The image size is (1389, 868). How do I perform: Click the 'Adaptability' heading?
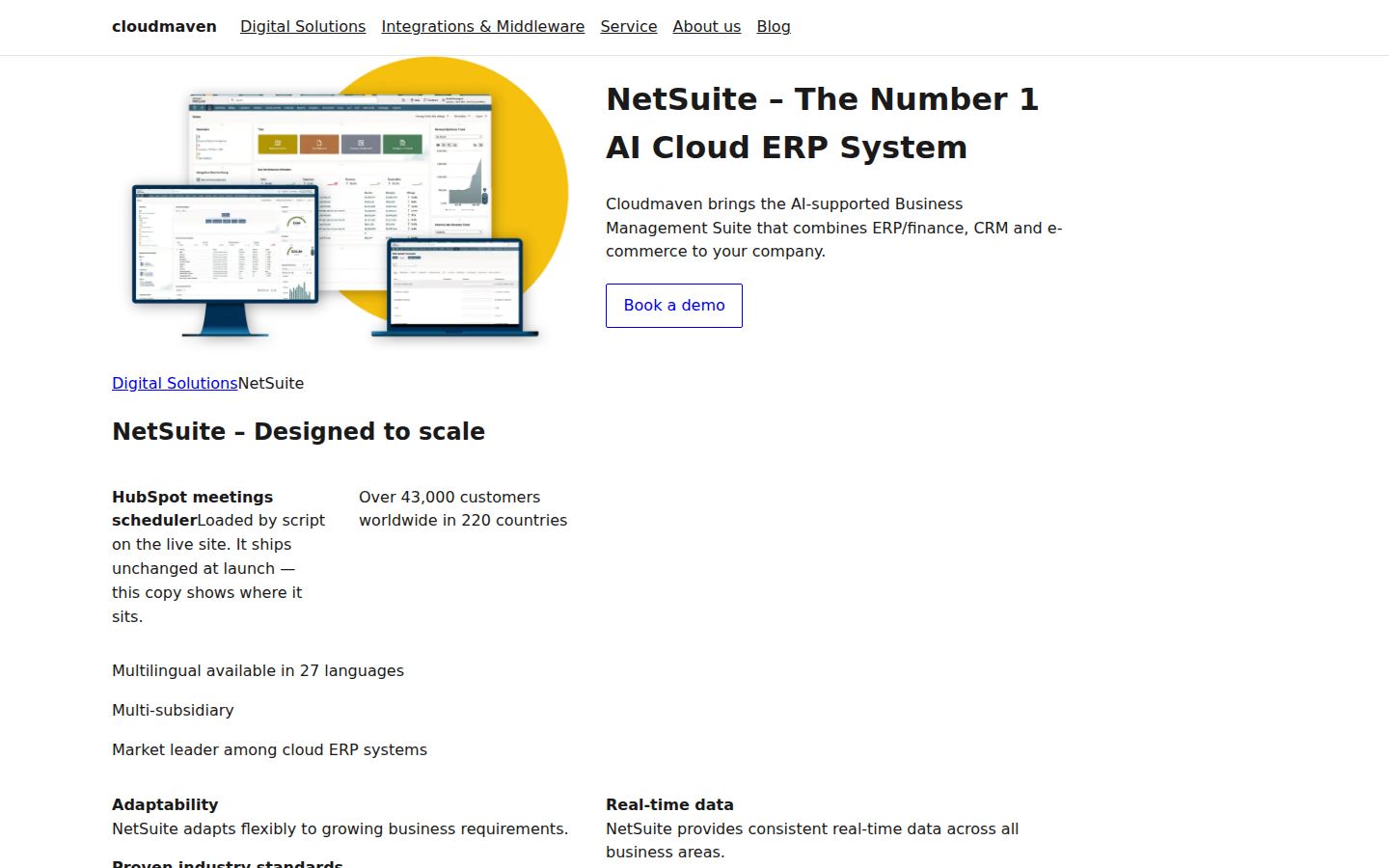pyautogui.click(x=165, y=804)
